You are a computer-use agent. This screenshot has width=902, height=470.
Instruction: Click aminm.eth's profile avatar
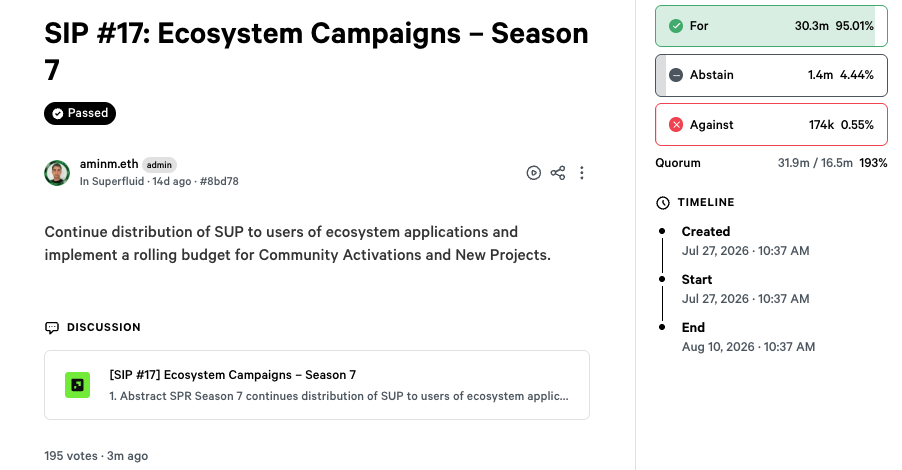tap(57, 173)
